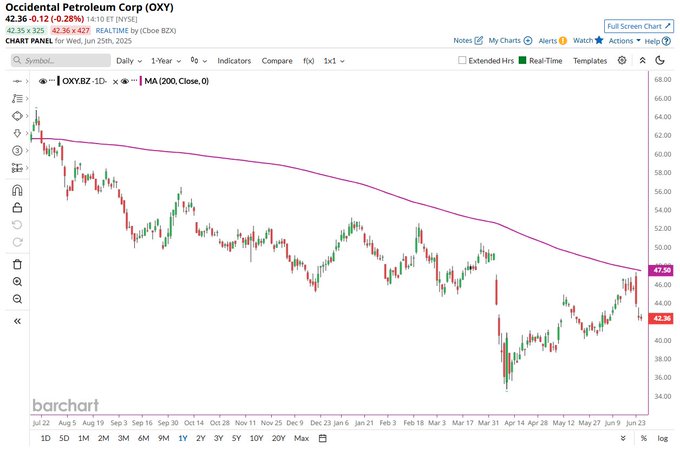Click the Full Screen Chart button
The height and width of the screenshot is (449, 680).
click(638, 25)
